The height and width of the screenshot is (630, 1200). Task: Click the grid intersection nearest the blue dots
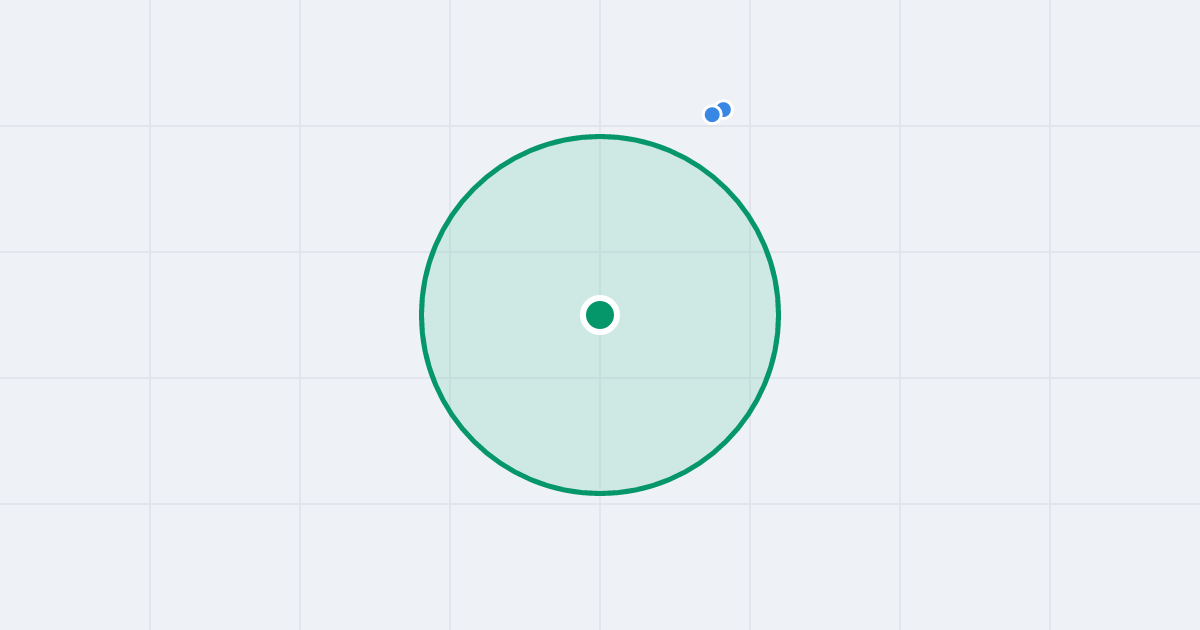point(750,126)
